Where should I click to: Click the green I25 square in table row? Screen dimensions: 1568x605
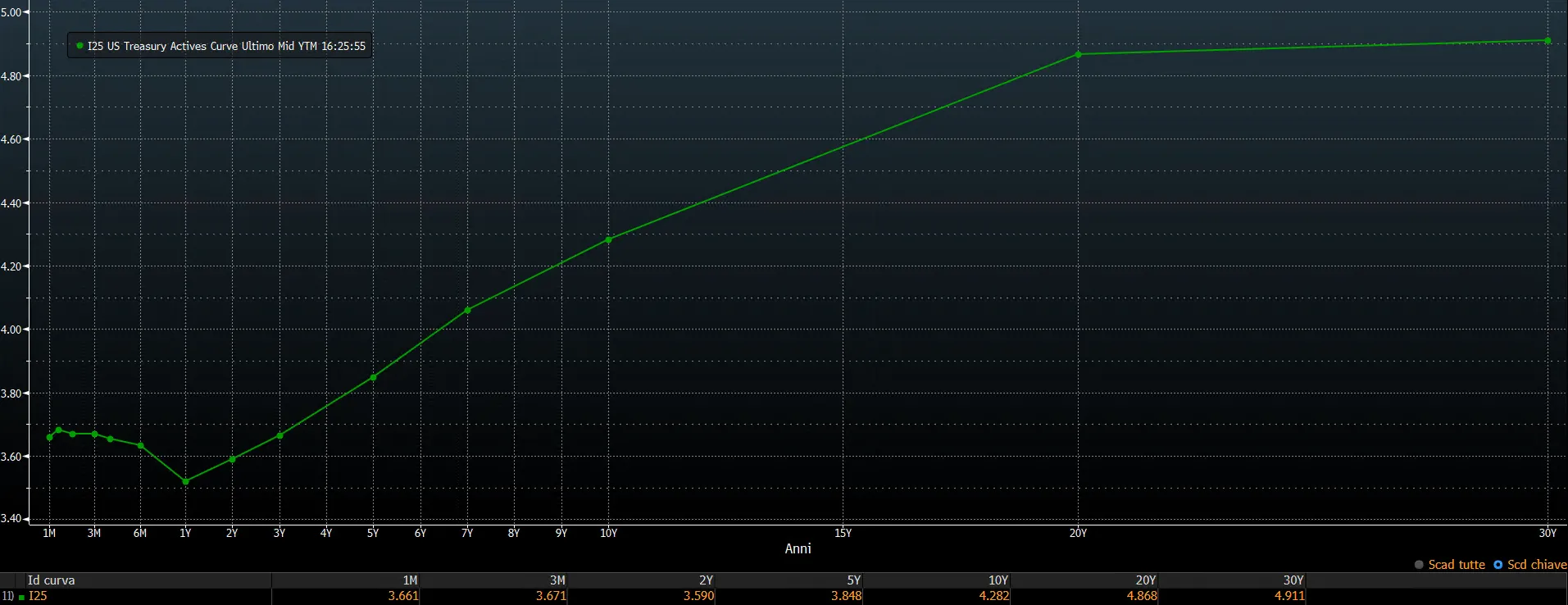pos(21,597)
